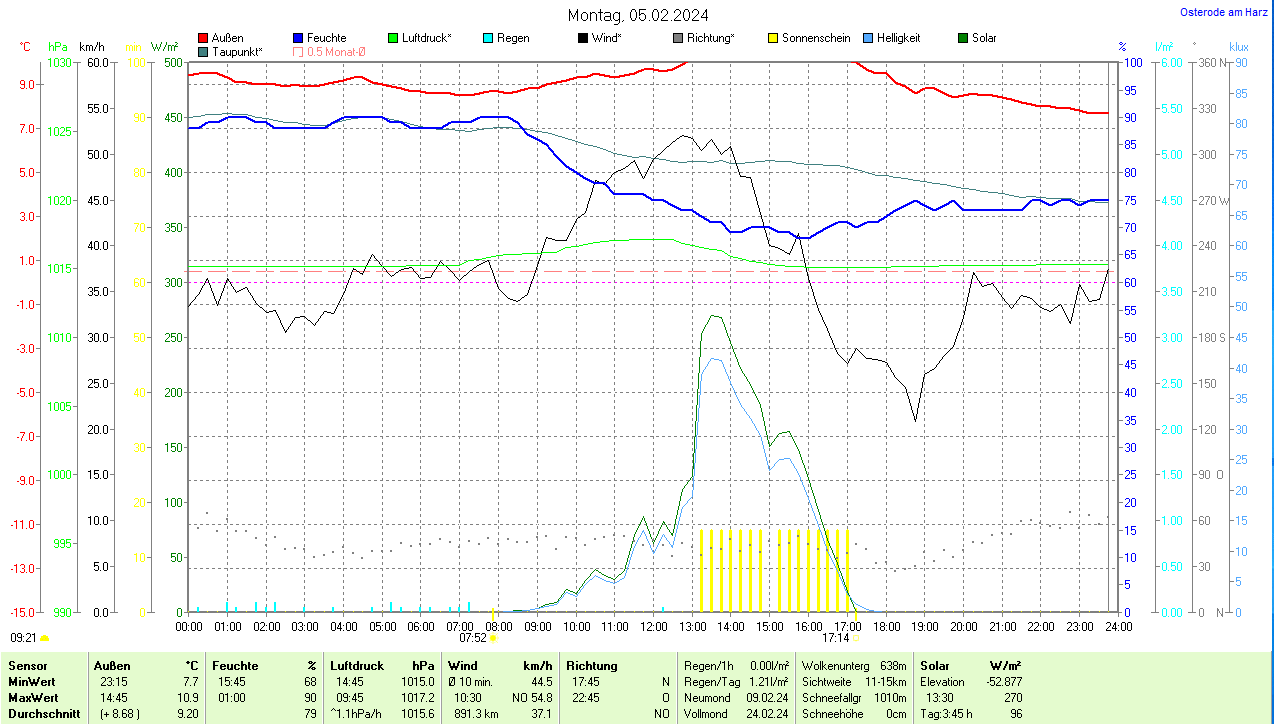Select the Luftdruck column header in table
The width and height of the screenshot is (1274, 724).
(x=357, y=665)
